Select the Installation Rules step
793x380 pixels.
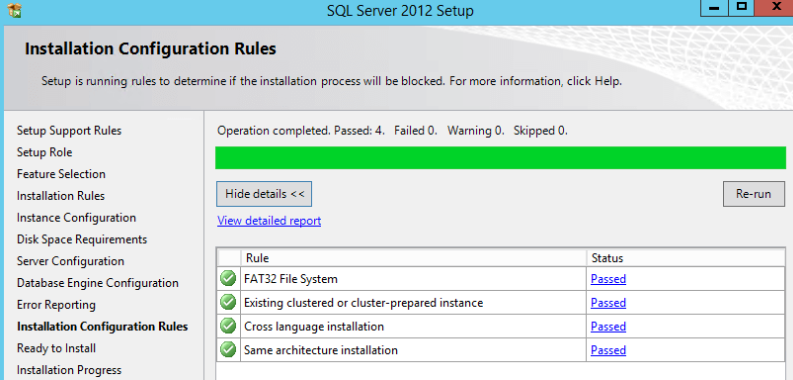click(61, 196)
